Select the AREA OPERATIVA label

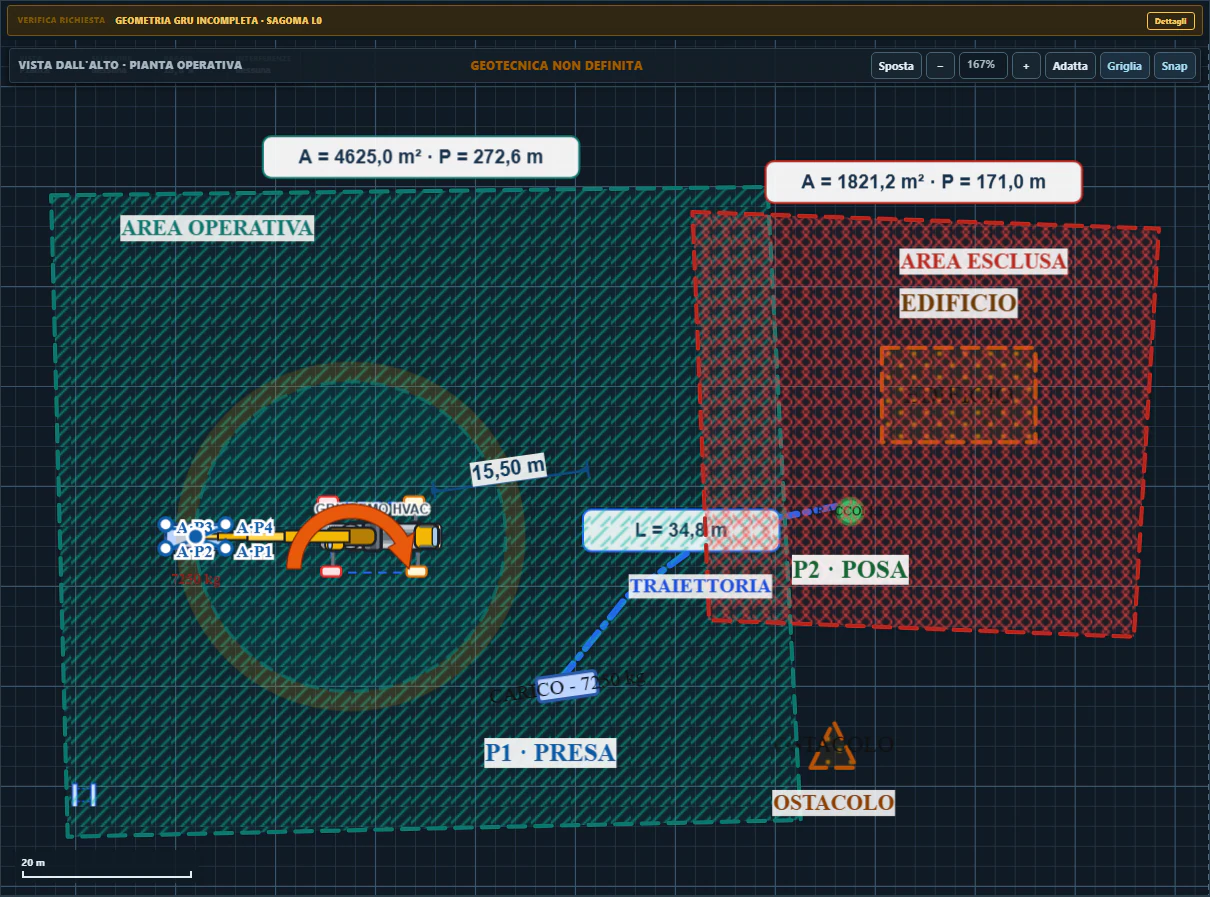click(217, 228)
